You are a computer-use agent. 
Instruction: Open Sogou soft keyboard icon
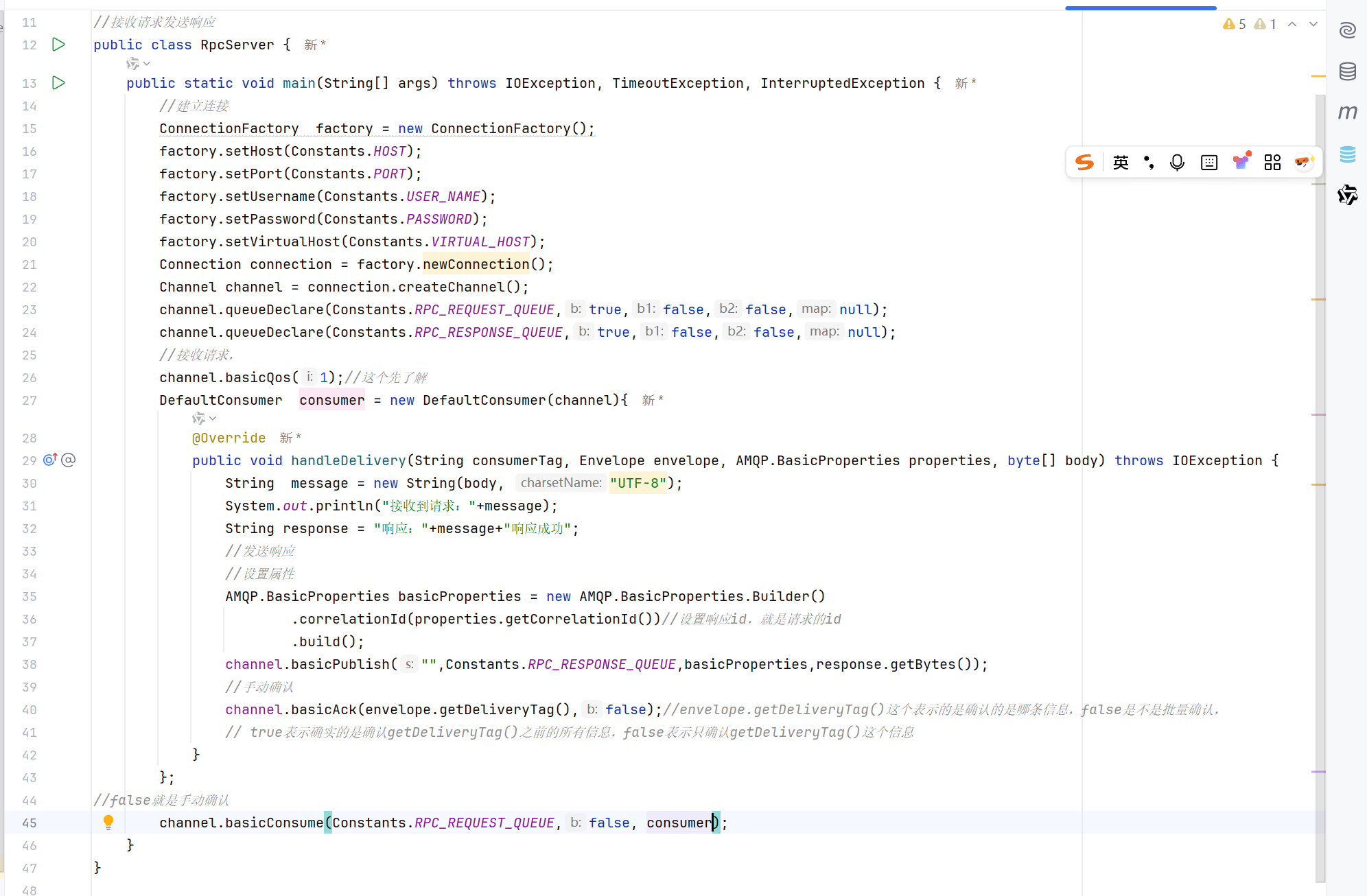tap(1209, 163)
